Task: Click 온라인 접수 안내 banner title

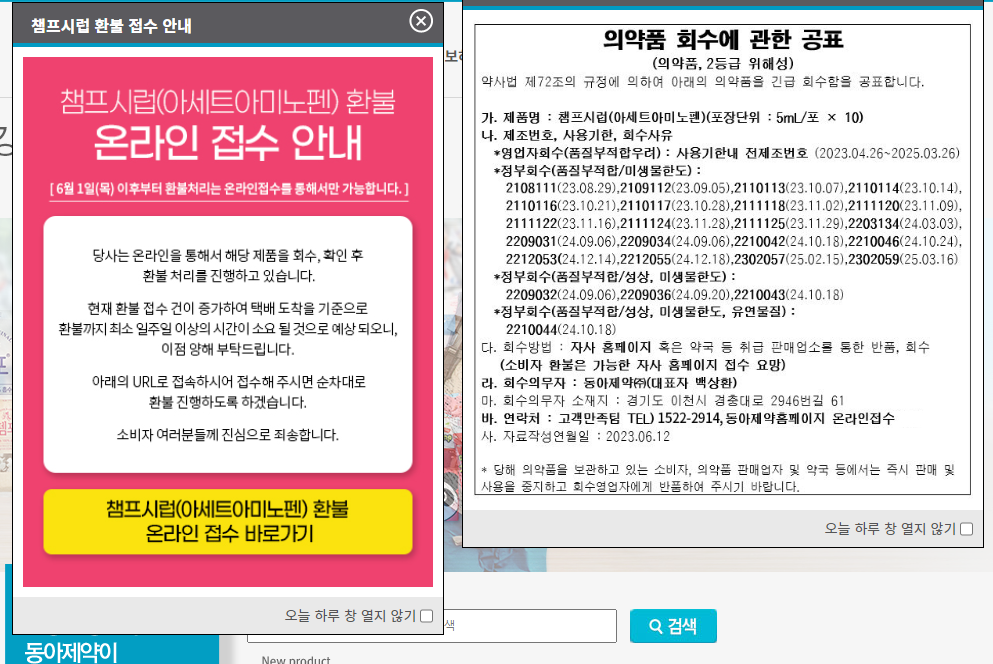Action: (228, 143)
